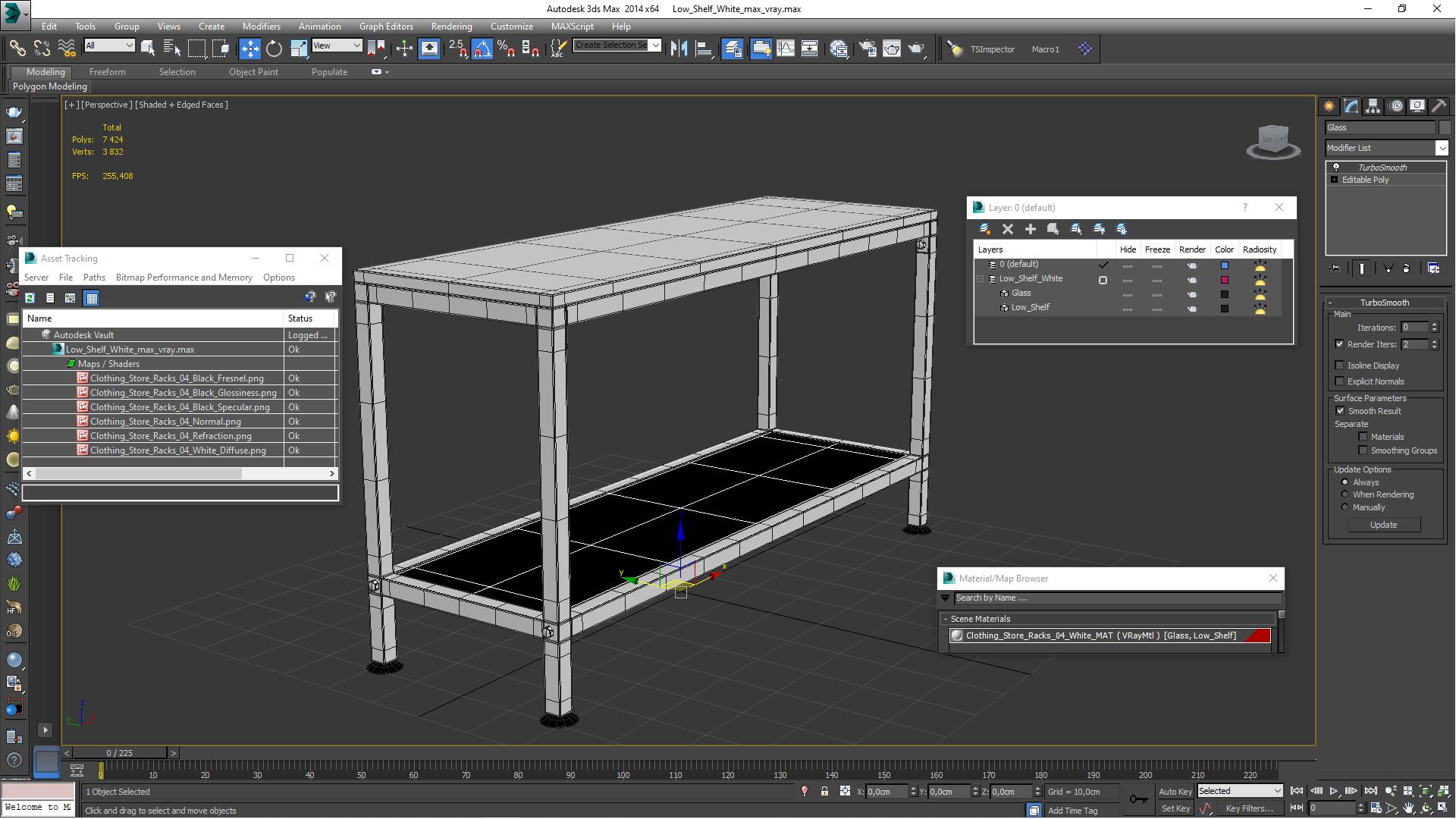Open the View reference coordinate dropdown

[337, 45]
